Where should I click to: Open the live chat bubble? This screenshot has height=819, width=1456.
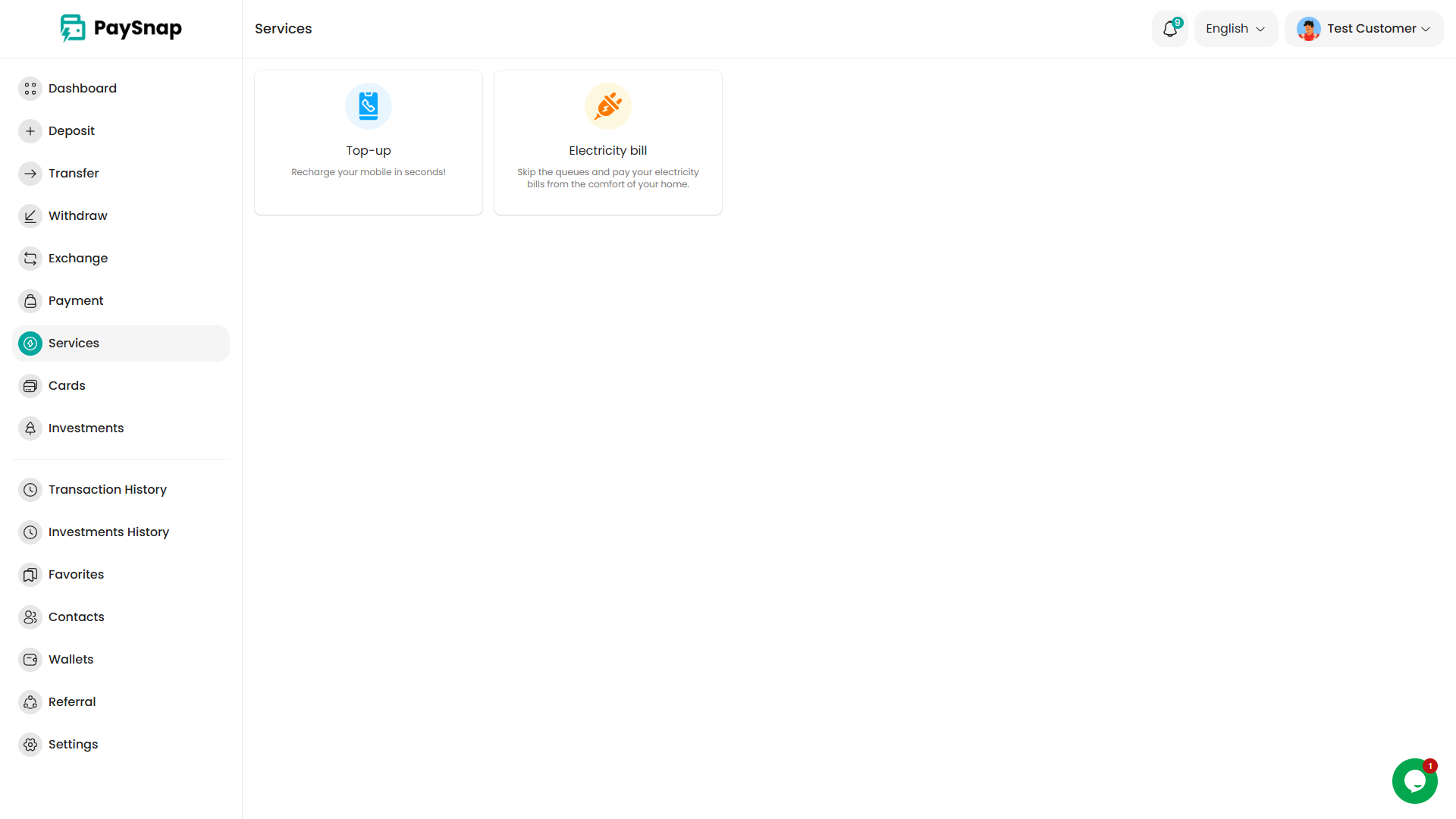pyautogui.click(x=1414, y=780)
